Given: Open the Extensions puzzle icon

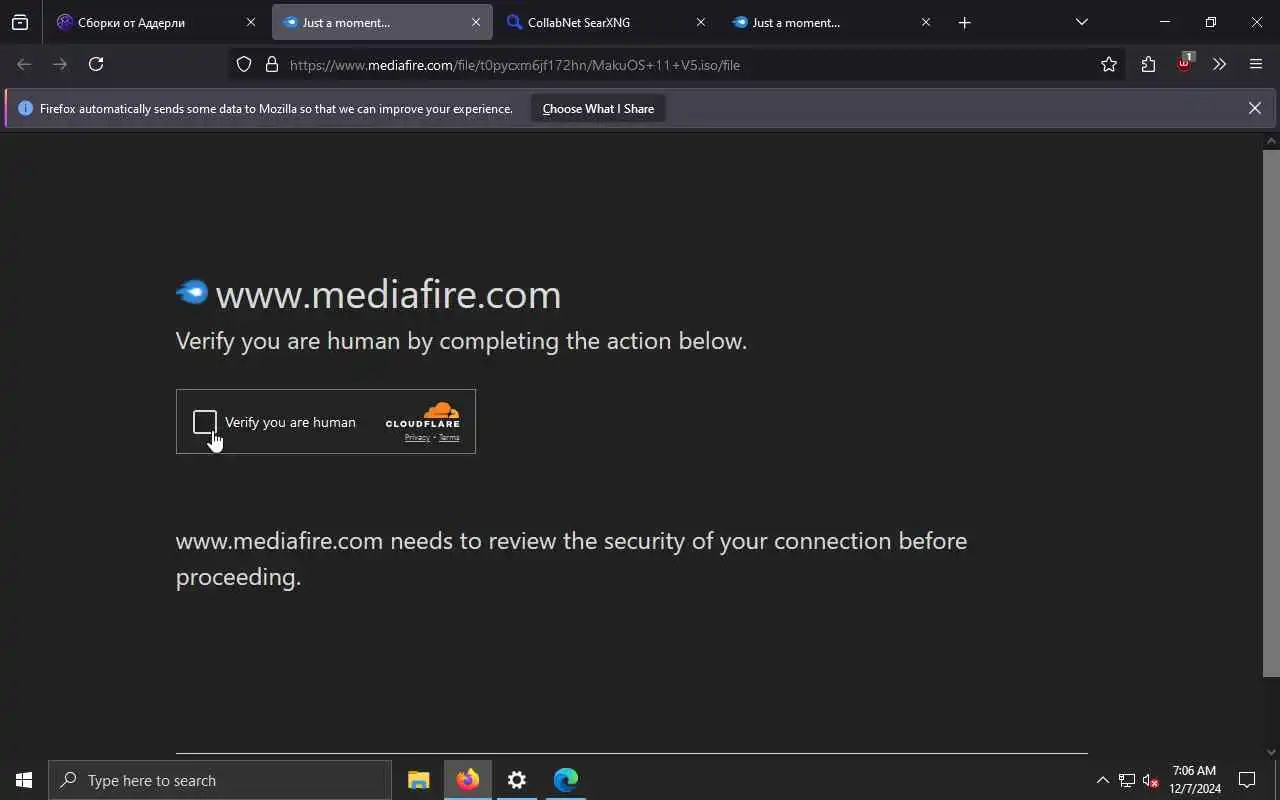Looking at the screenshot, I should (x=1148, y=64).
